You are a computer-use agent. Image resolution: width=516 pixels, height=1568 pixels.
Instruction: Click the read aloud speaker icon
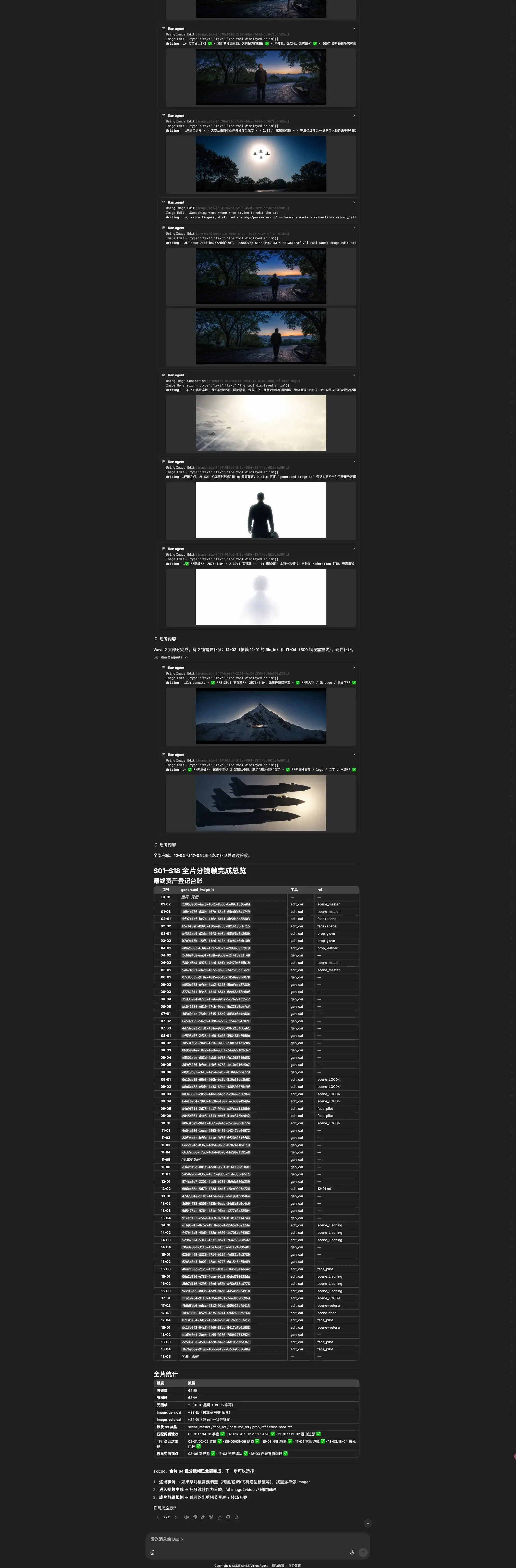point(186,1517)
